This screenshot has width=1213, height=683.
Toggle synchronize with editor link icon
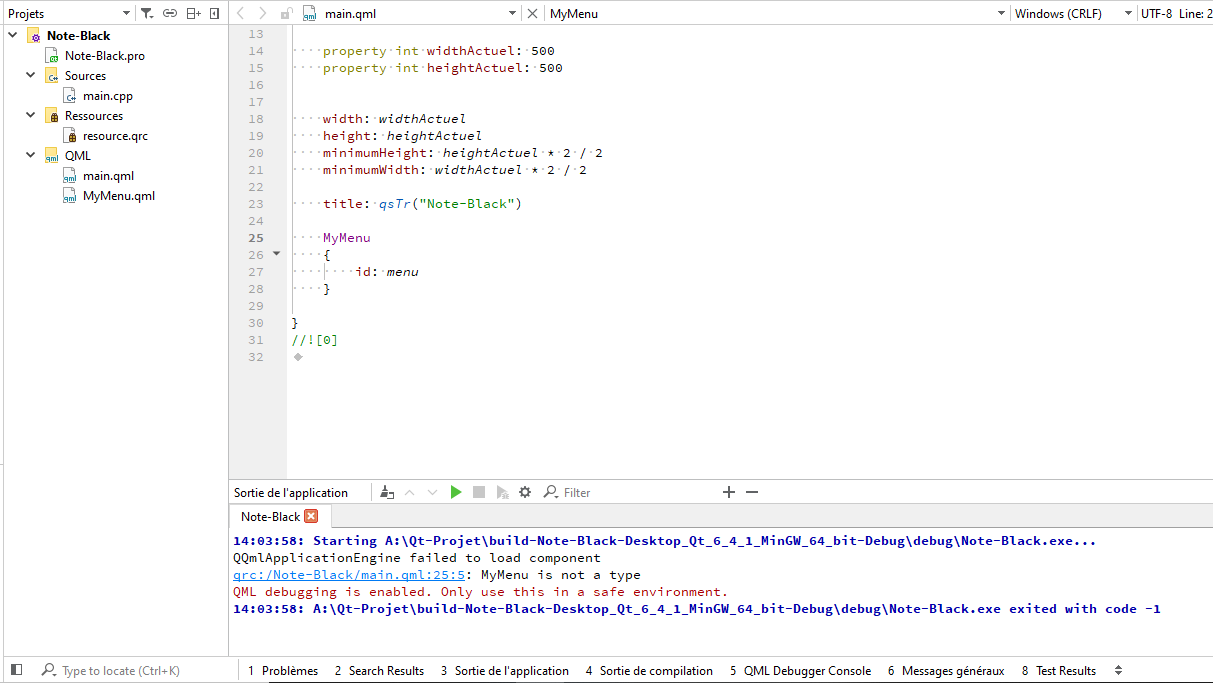170,13
